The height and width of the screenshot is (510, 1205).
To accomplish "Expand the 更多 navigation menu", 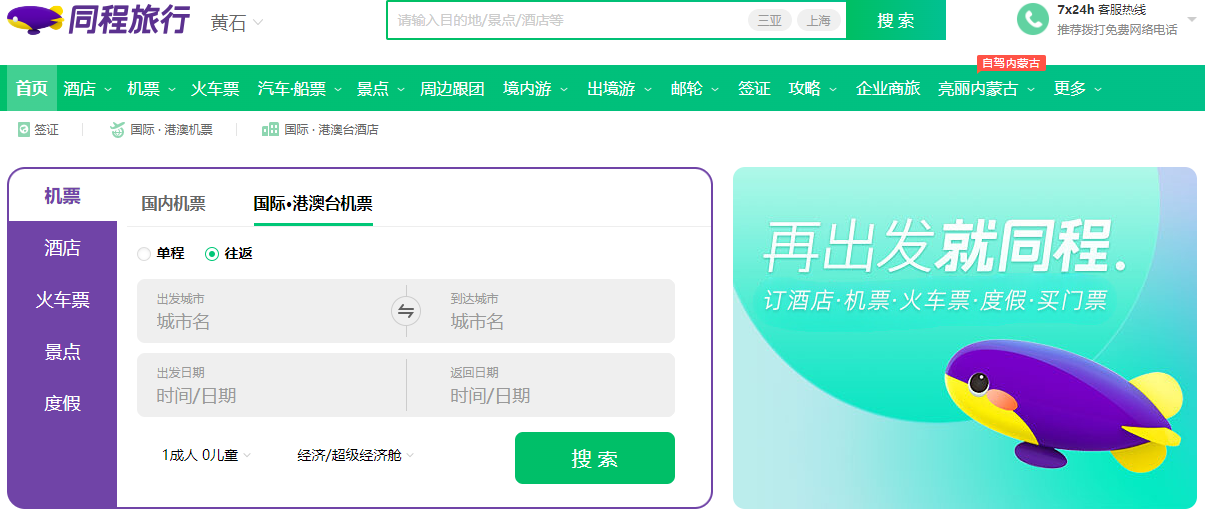I will pos(1098,89).
